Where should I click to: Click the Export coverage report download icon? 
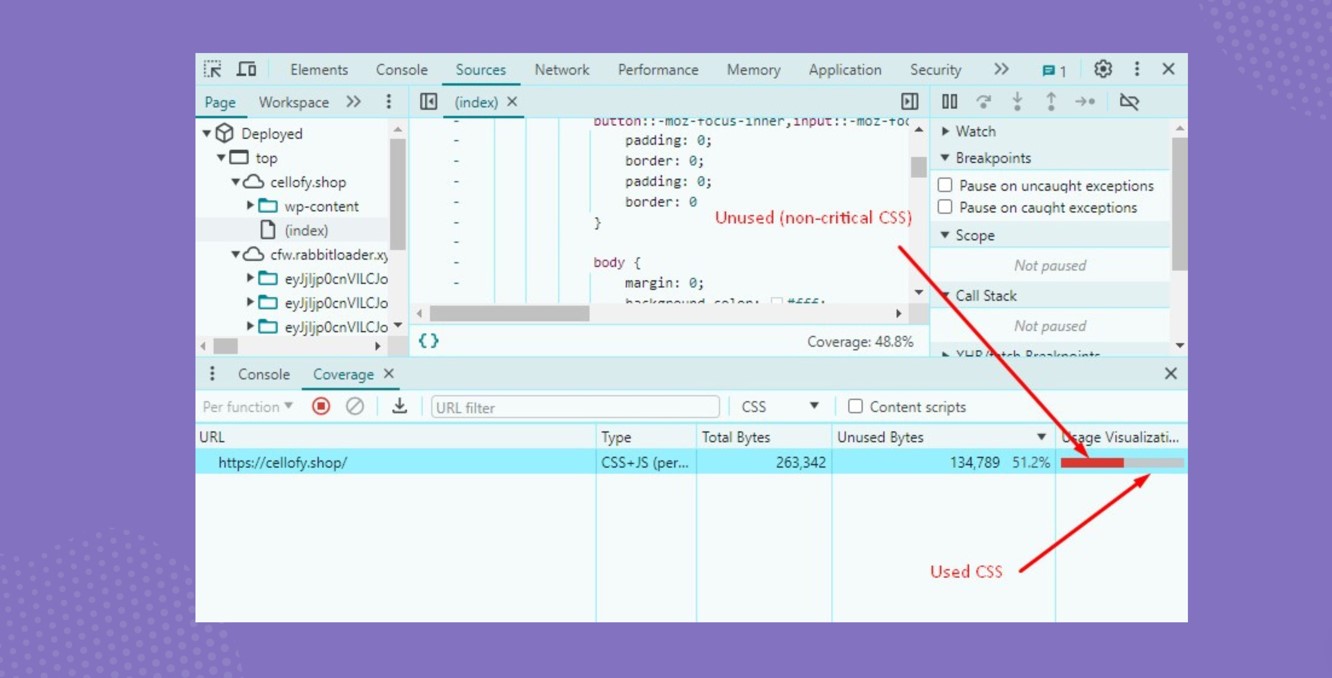click(x=399, y=406)
